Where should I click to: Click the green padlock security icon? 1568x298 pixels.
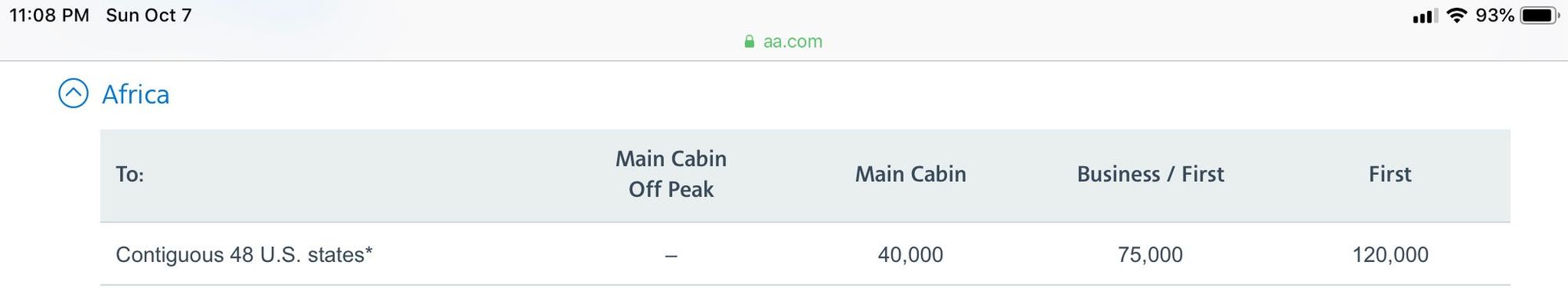coord(750,42)
